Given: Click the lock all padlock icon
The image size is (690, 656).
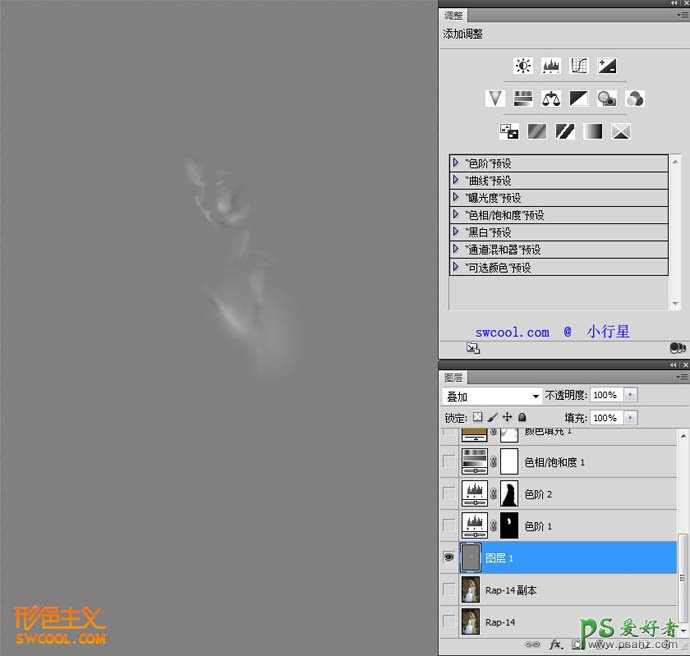Looking at the screenshot, I should click(522, 417).
